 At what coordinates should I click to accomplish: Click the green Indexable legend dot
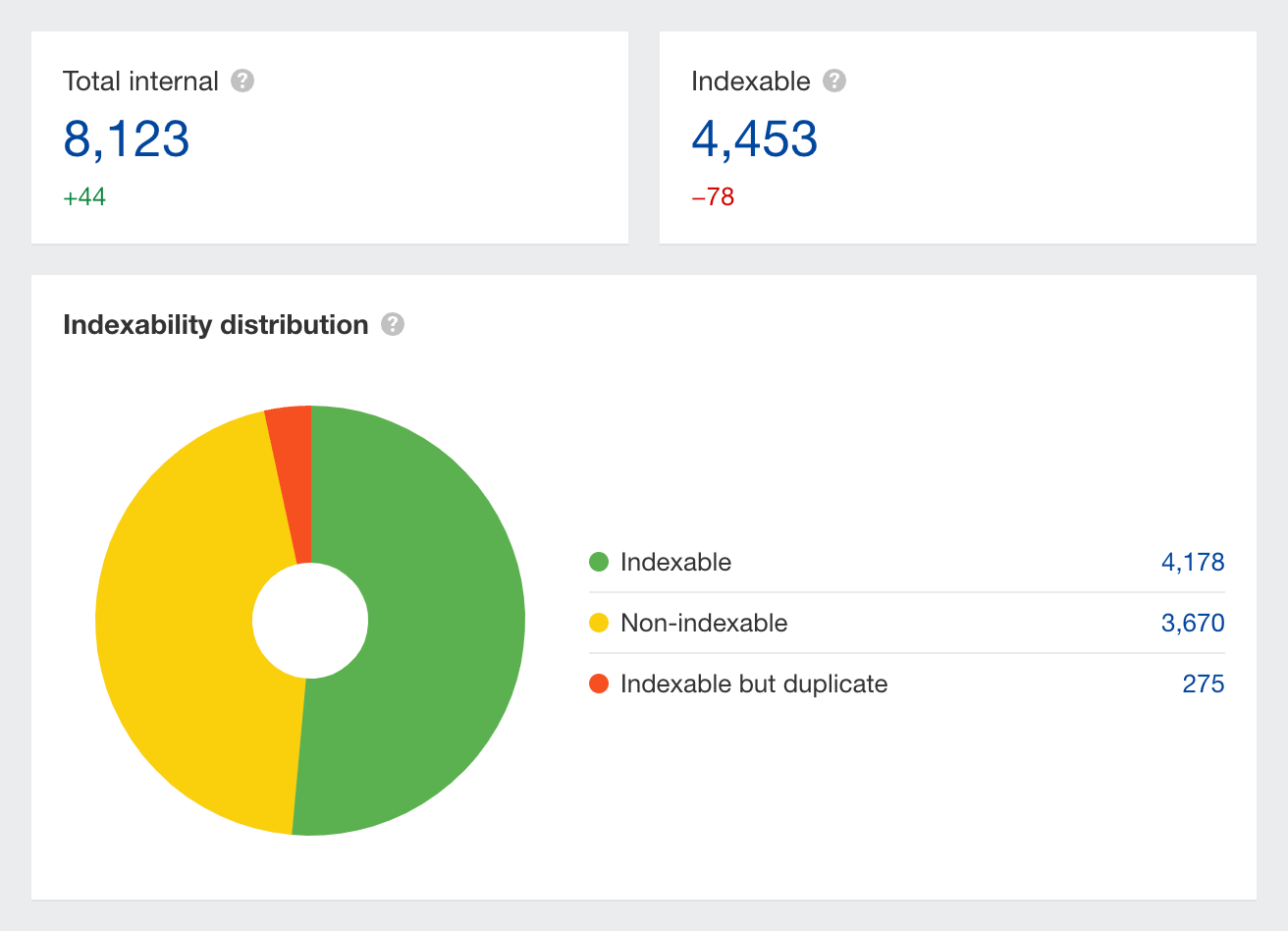(600, 562)
